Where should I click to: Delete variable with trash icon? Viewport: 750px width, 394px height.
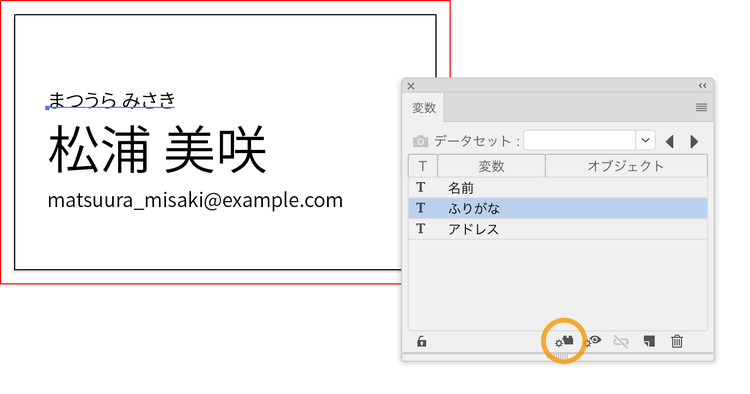coord(677,341)
